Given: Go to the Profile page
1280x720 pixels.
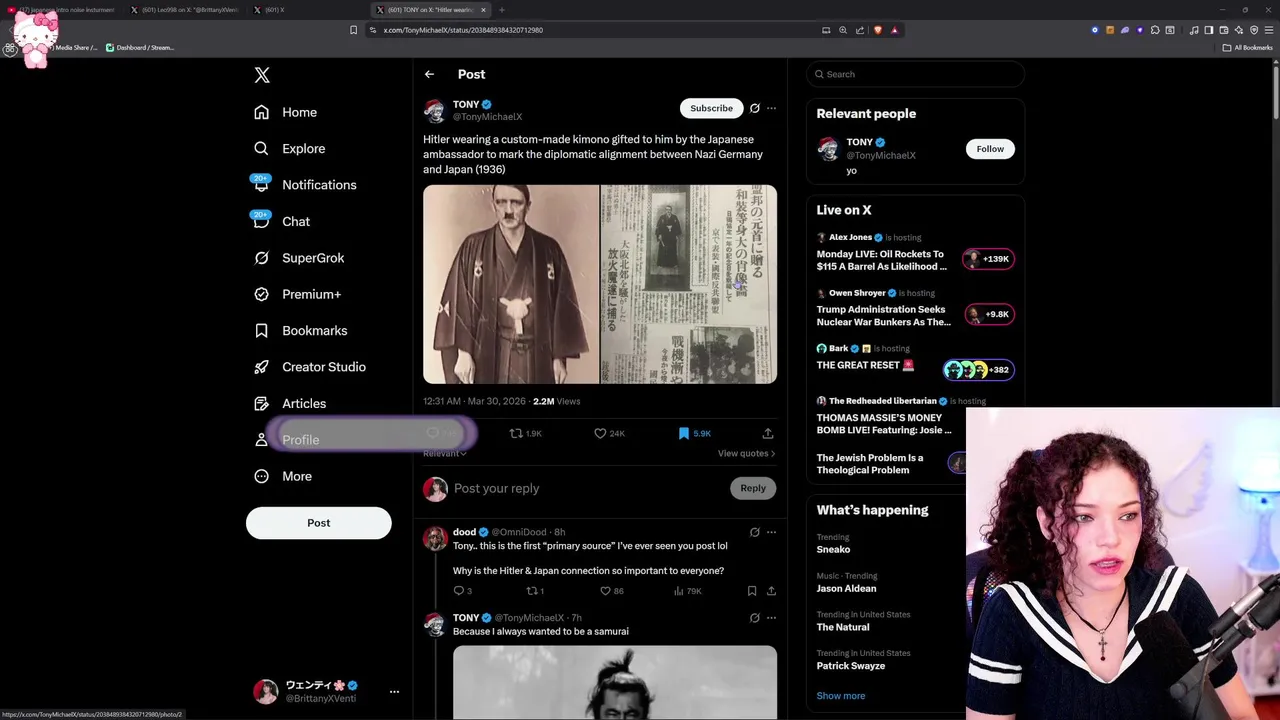Looking at the screenshot, I should point(287,440).
